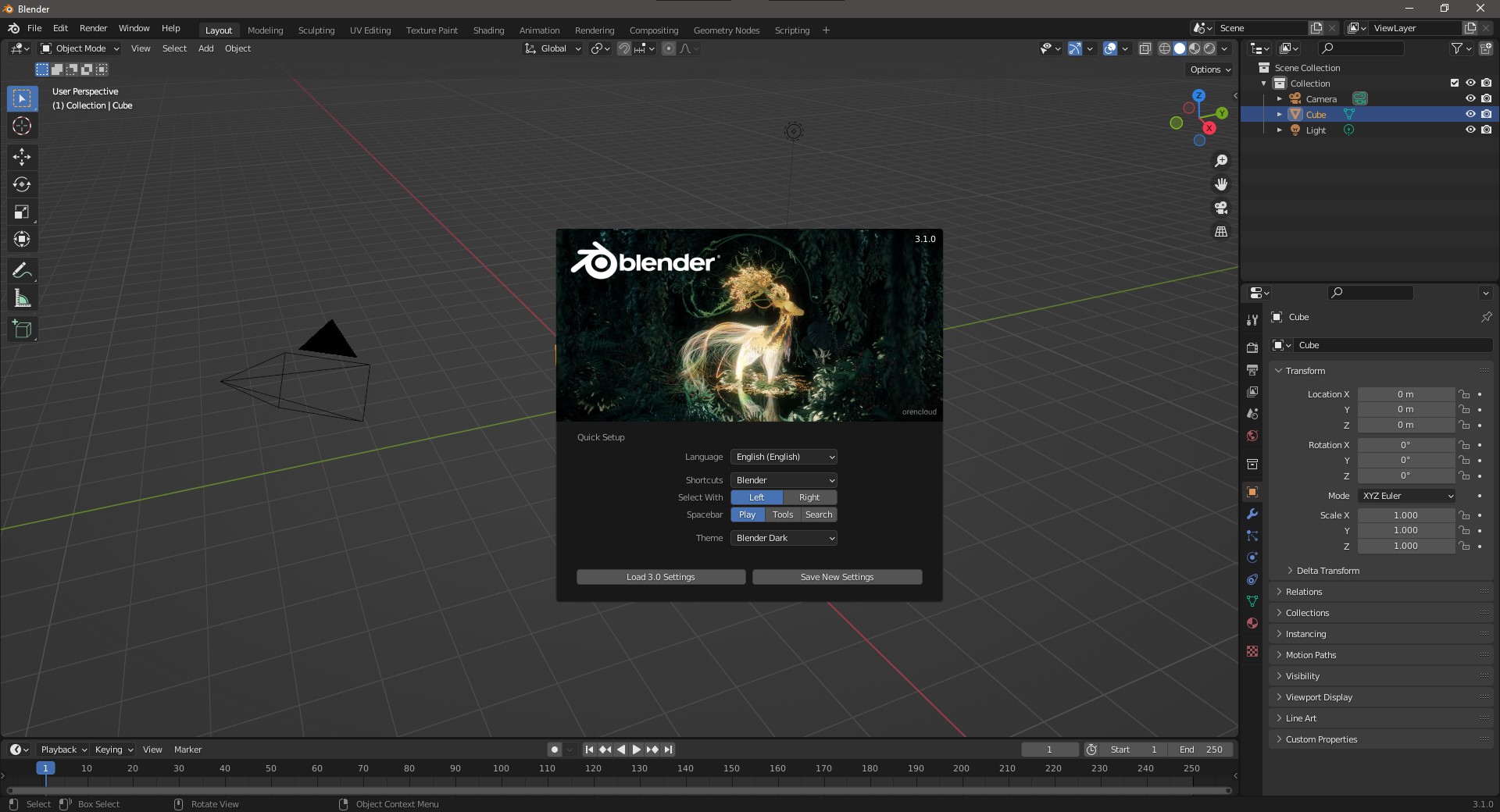Click Load 3.0 Settings button
This screenshot has width=1500, height=812.
(660, 577)
